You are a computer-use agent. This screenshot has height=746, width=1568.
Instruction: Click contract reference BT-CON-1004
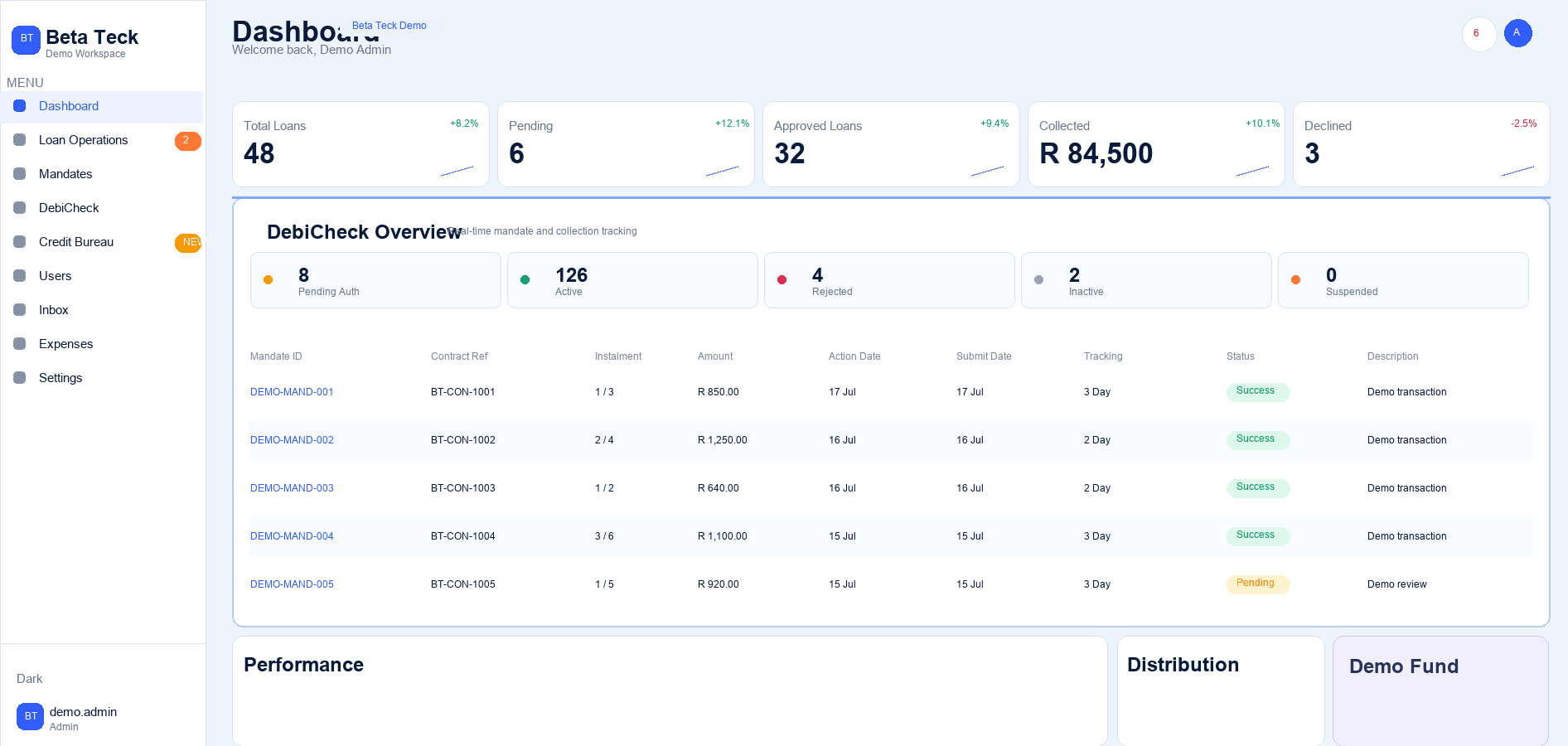(463, 536)
